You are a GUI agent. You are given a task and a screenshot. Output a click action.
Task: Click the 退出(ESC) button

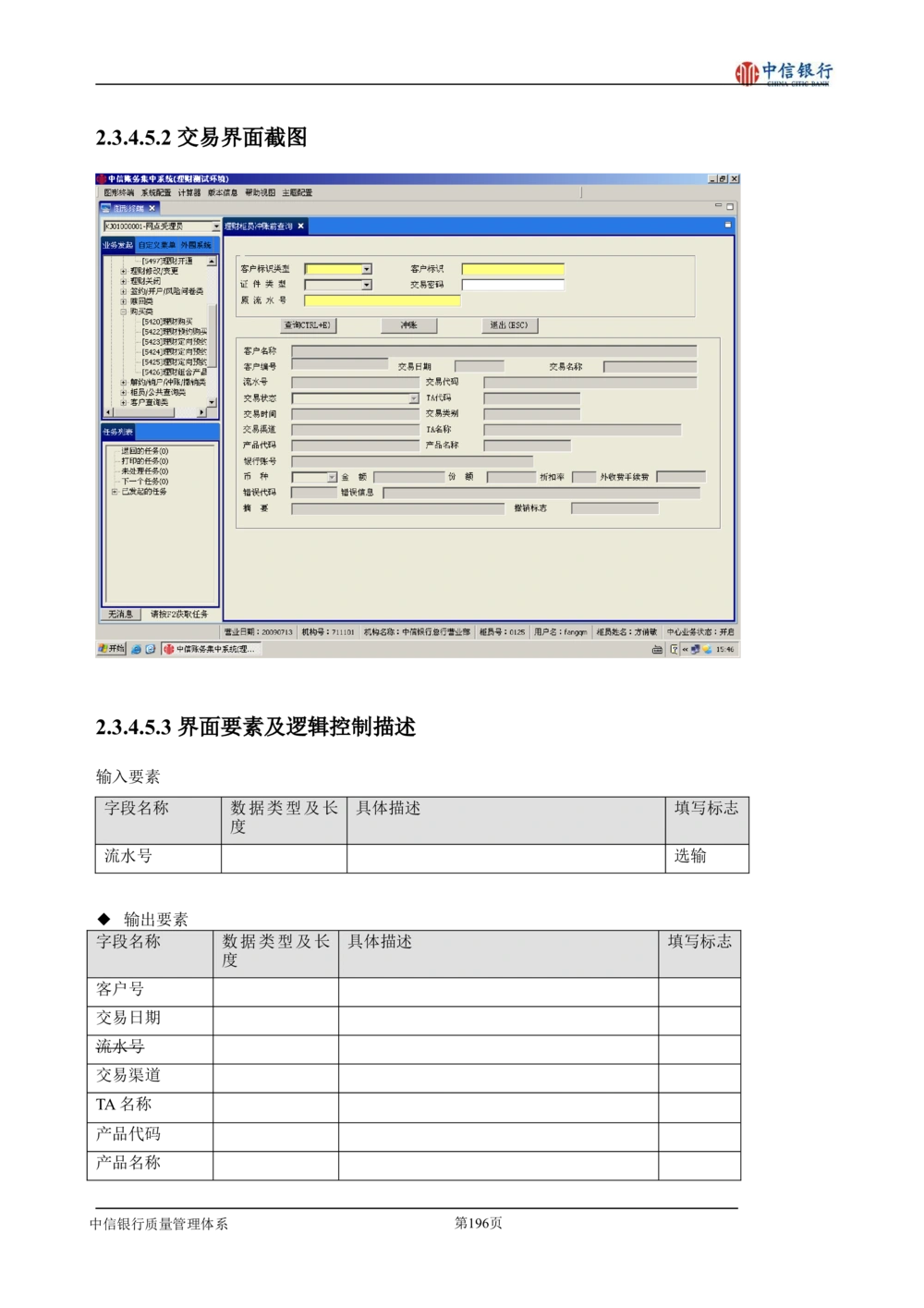pos(509,325)
